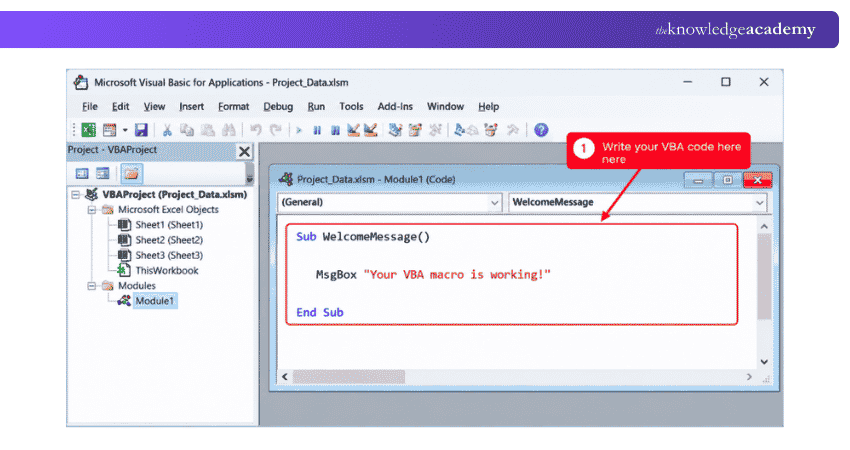The width and height of the screenshot is (850, 450).
Task: Open the File menu
Action: [89, 107]
